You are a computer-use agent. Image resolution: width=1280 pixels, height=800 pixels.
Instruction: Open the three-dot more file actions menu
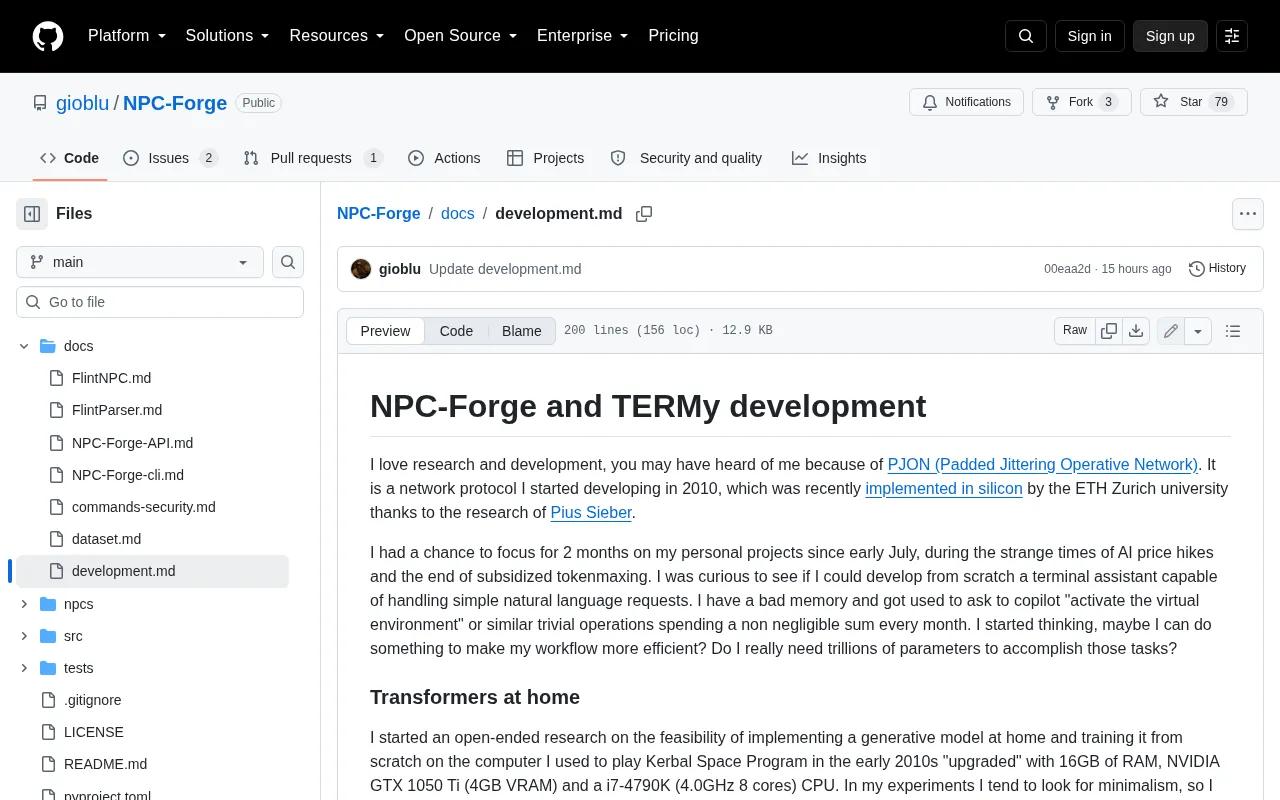(1247, 214)
